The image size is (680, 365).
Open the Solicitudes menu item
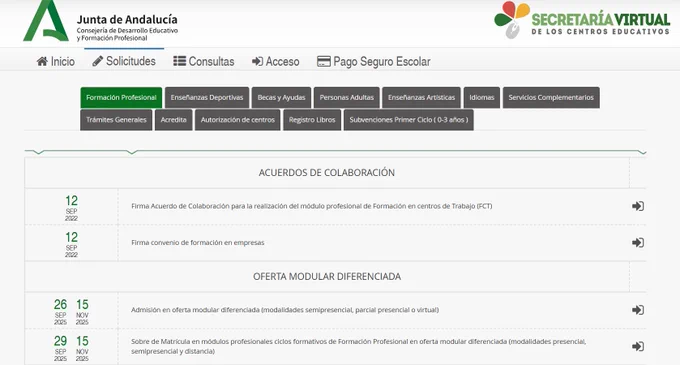(124, 61)
